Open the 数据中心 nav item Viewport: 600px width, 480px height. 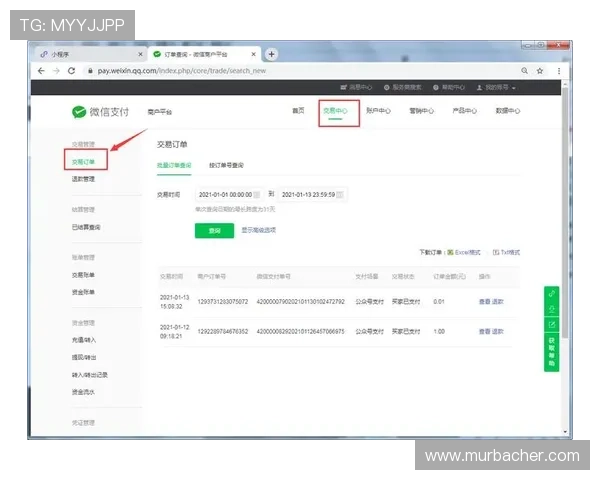(x=507, y=111)
